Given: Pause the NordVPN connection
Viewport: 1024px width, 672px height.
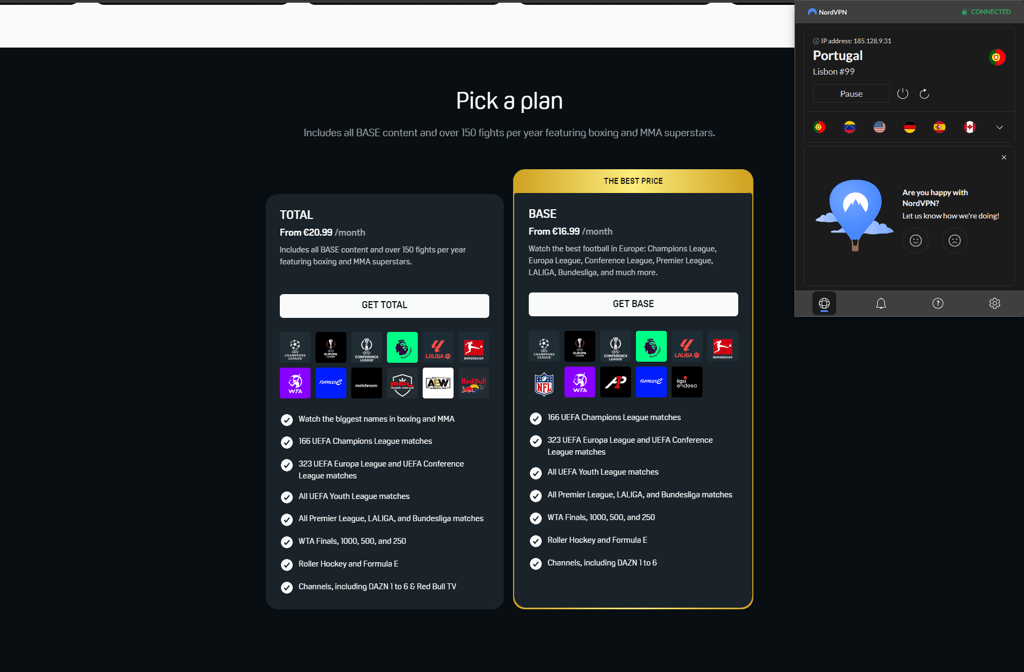Looking at the screenshot, I should 851,94.
